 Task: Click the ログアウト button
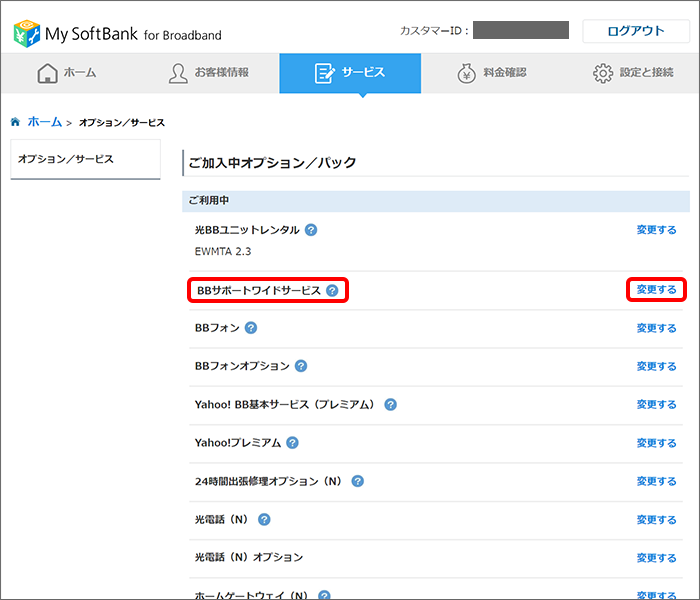click(x=636, y=31)
